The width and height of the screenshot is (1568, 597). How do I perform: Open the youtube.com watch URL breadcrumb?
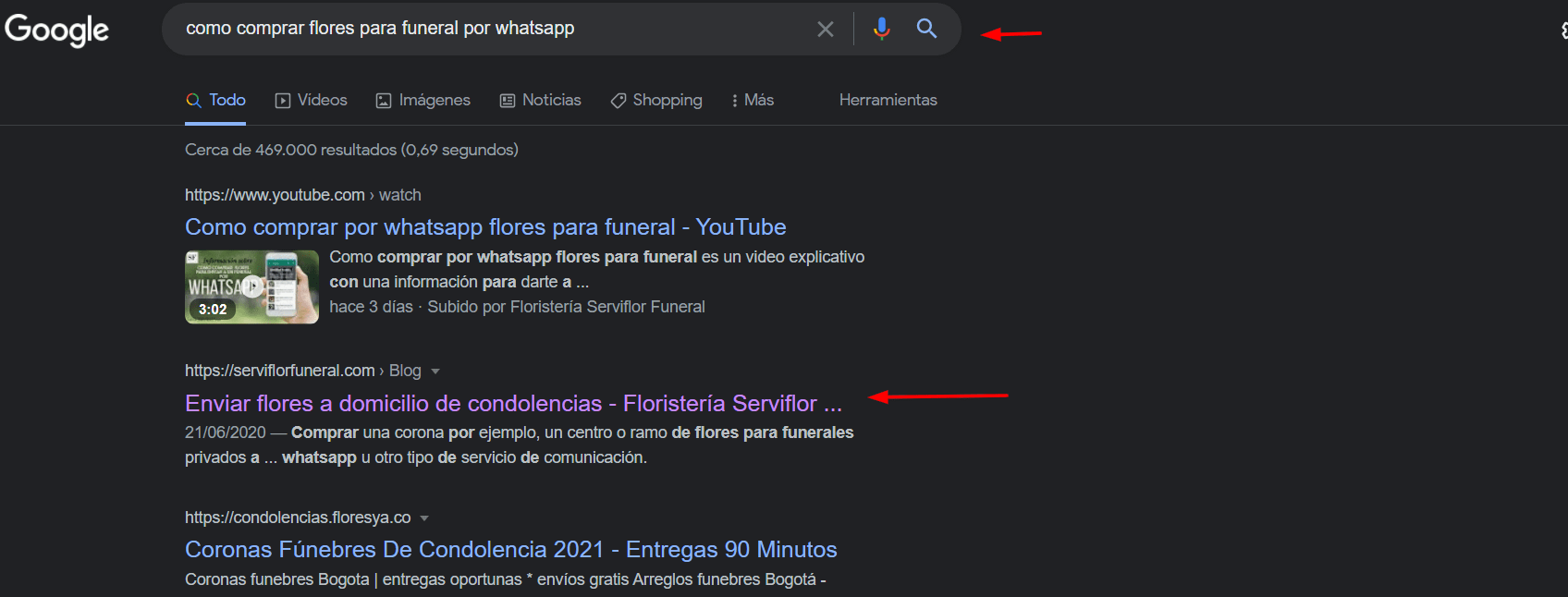[x=302, y=195]
